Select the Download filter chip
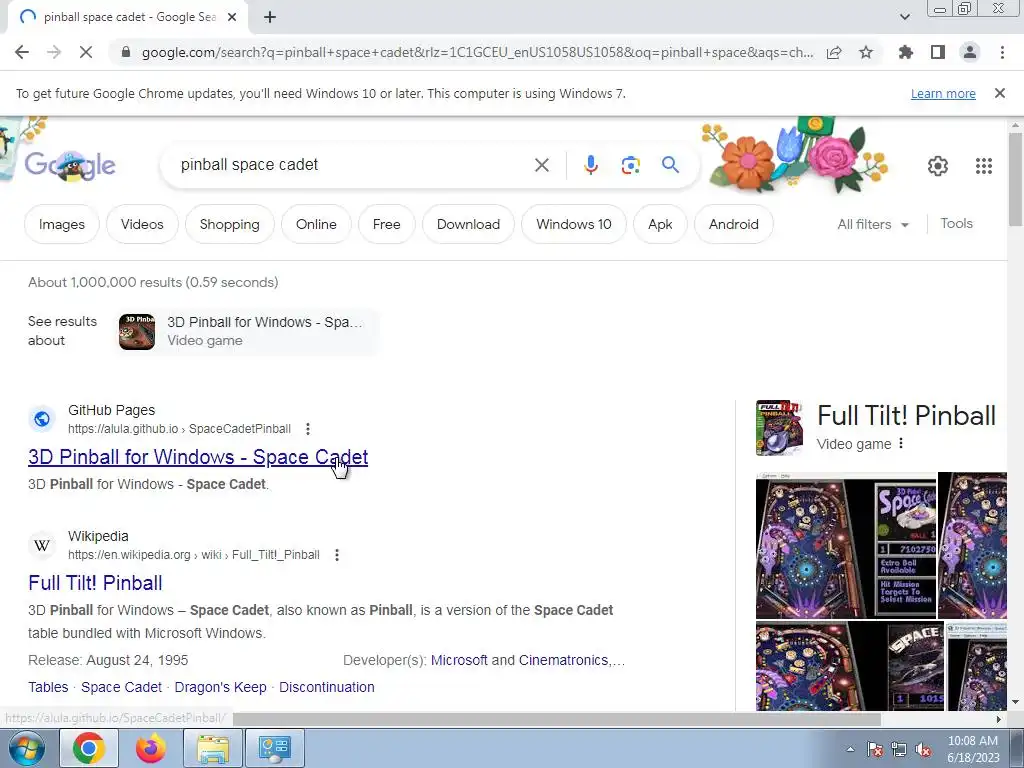Viewport: 1024px width, 768px height. [468, 224]
